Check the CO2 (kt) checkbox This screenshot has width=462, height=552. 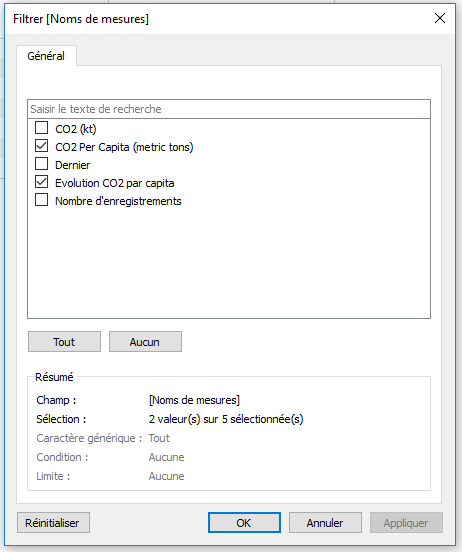(x=42, y=128)
